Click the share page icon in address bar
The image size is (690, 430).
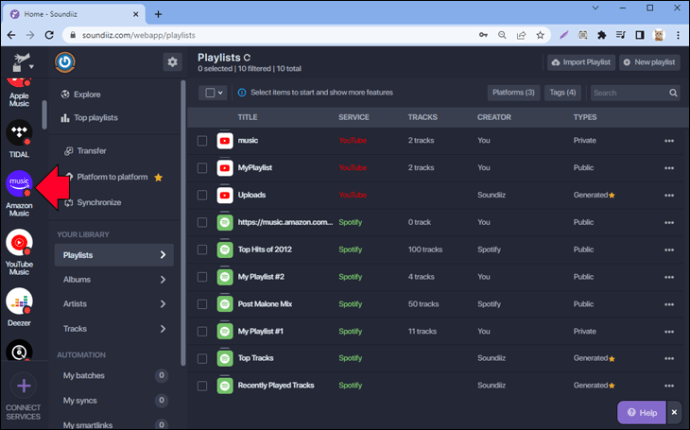click(x=521, y=35)
